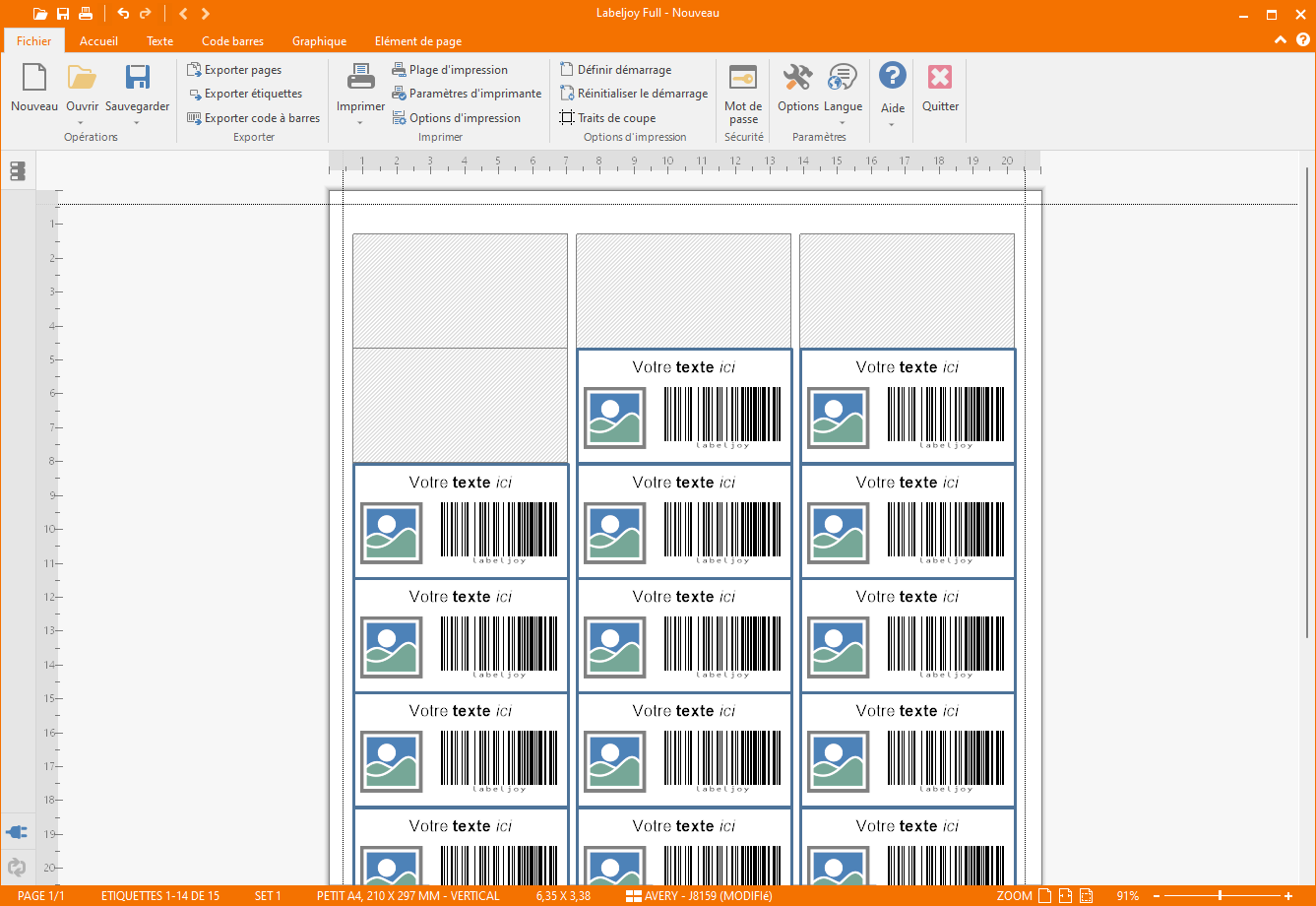Click Exporter pages
The width and height of the screenshot is (1316, 906).
point(234,70)
